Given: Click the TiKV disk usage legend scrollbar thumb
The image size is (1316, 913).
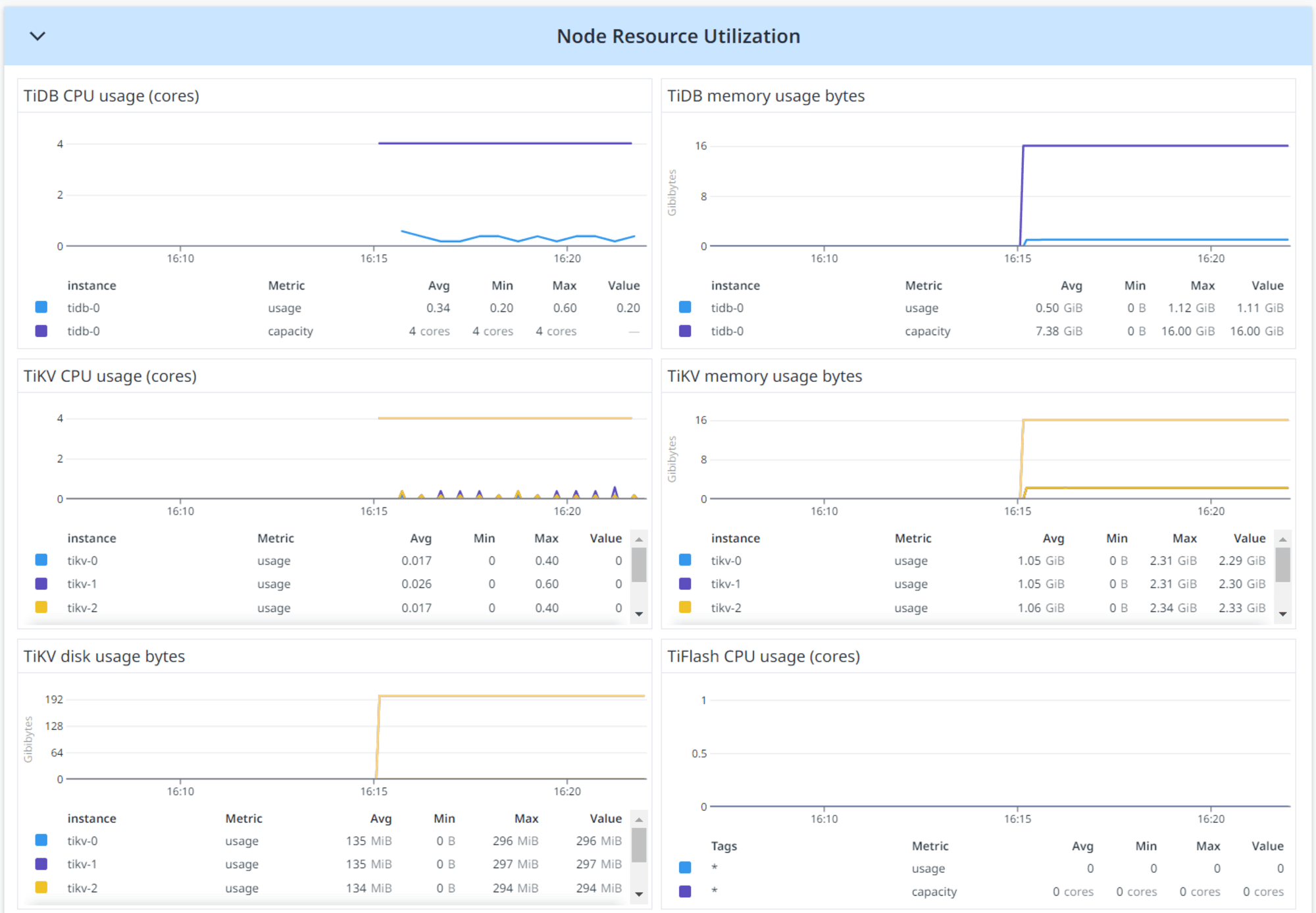Looking at the screenshot, I should (638, 845).
